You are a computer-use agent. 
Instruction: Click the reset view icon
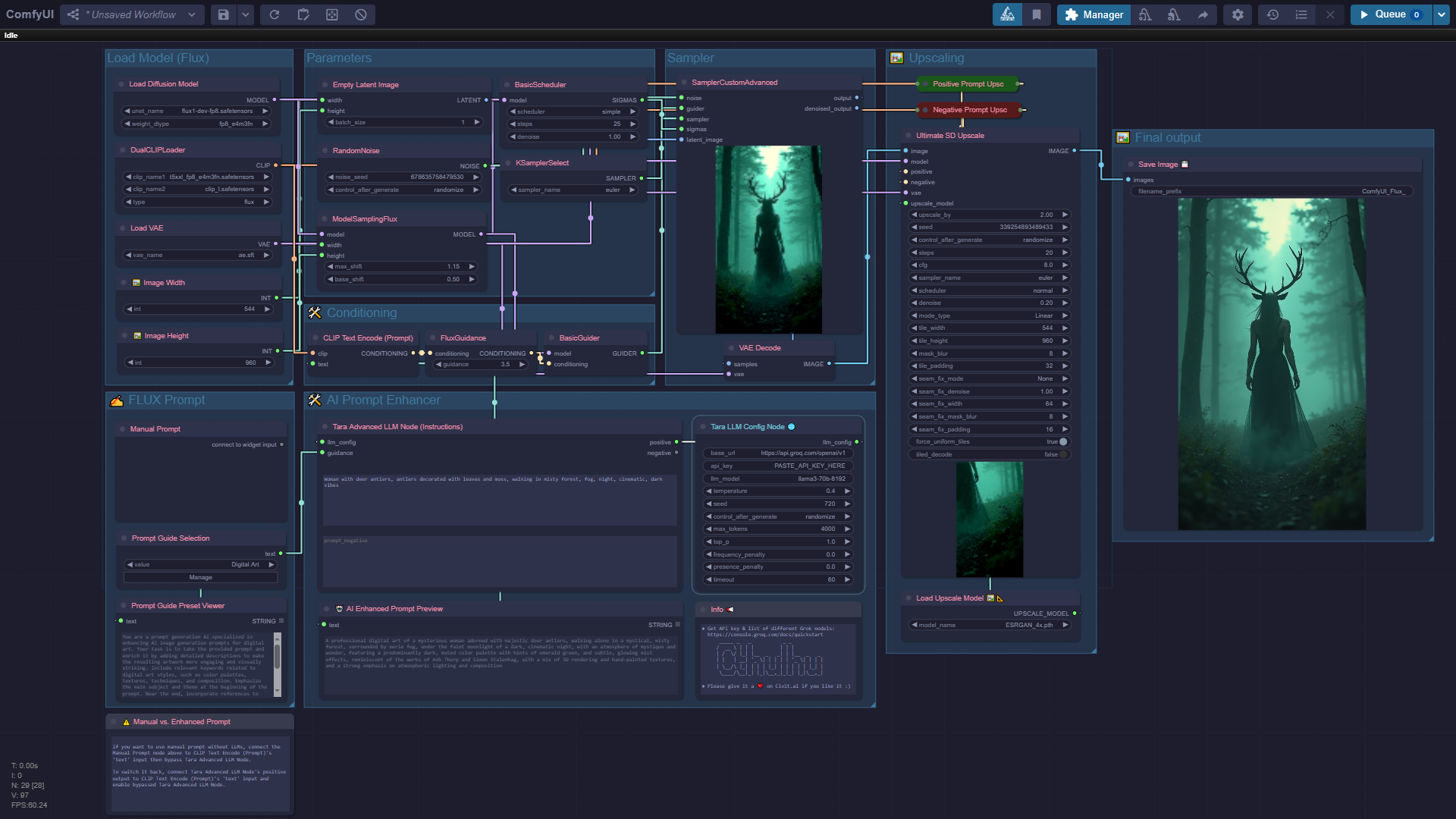332,14
